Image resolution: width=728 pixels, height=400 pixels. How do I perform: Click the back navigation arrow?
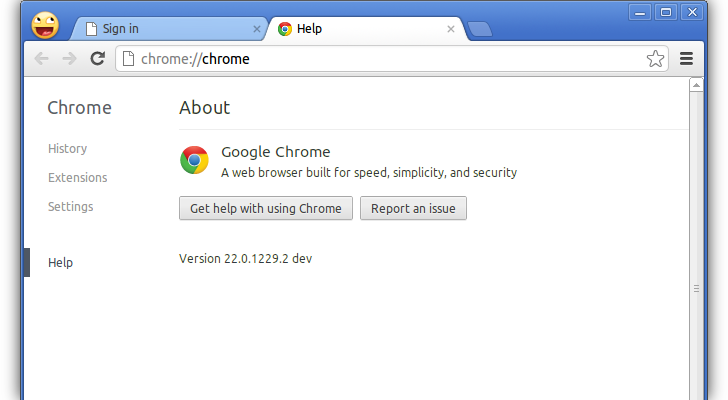pyautogui.click(x=41, y=59)
